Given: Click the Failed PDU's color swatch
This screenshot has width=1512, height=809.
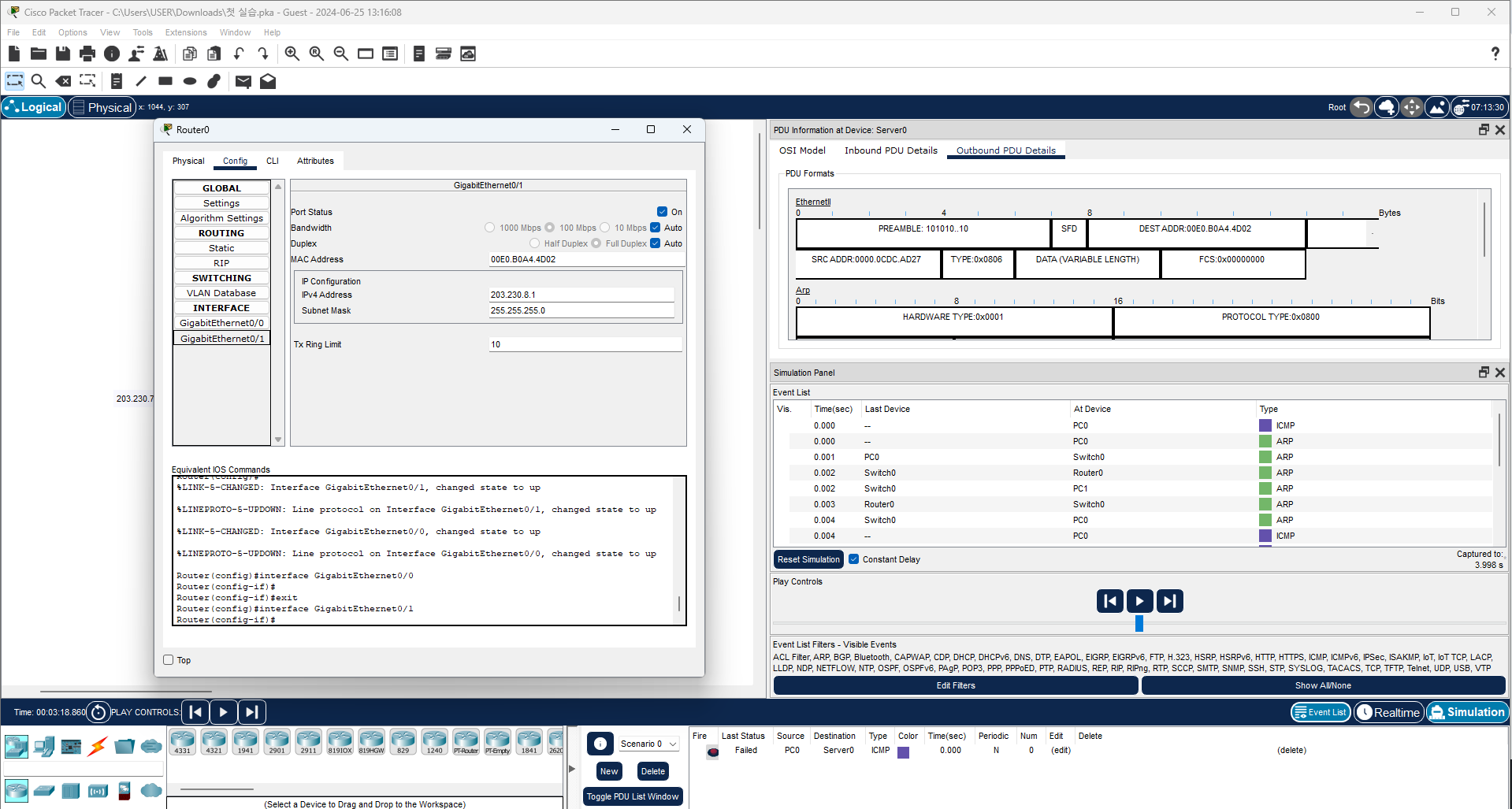Looking at the screenshot, I should click(904, 752).
